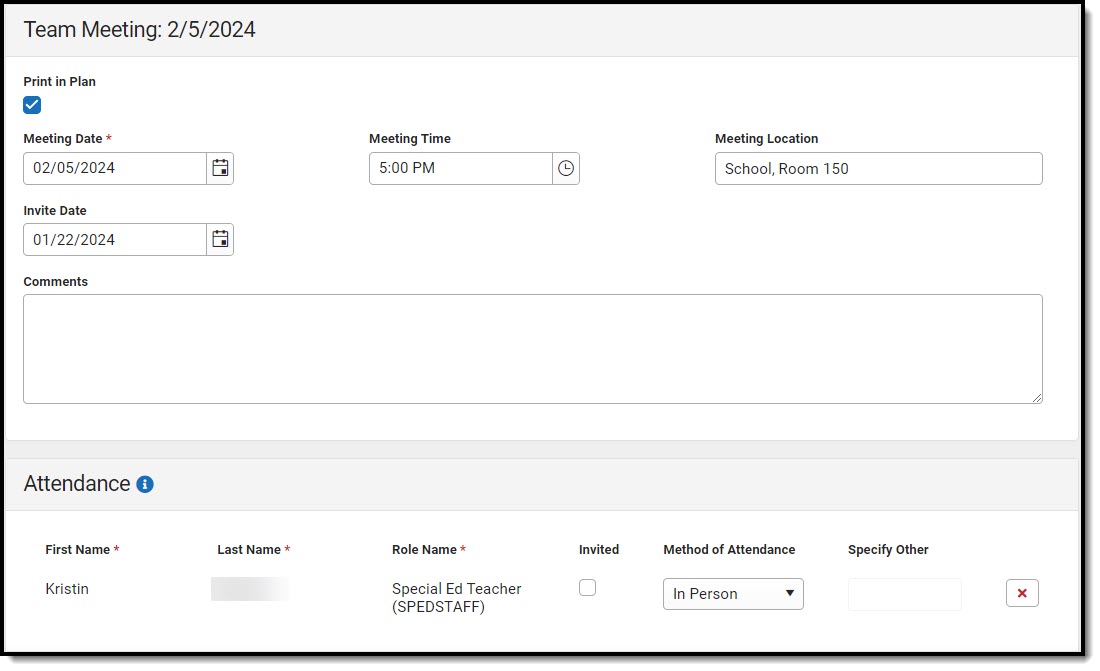
Task: Click the First Name column header
Action: 78,550
